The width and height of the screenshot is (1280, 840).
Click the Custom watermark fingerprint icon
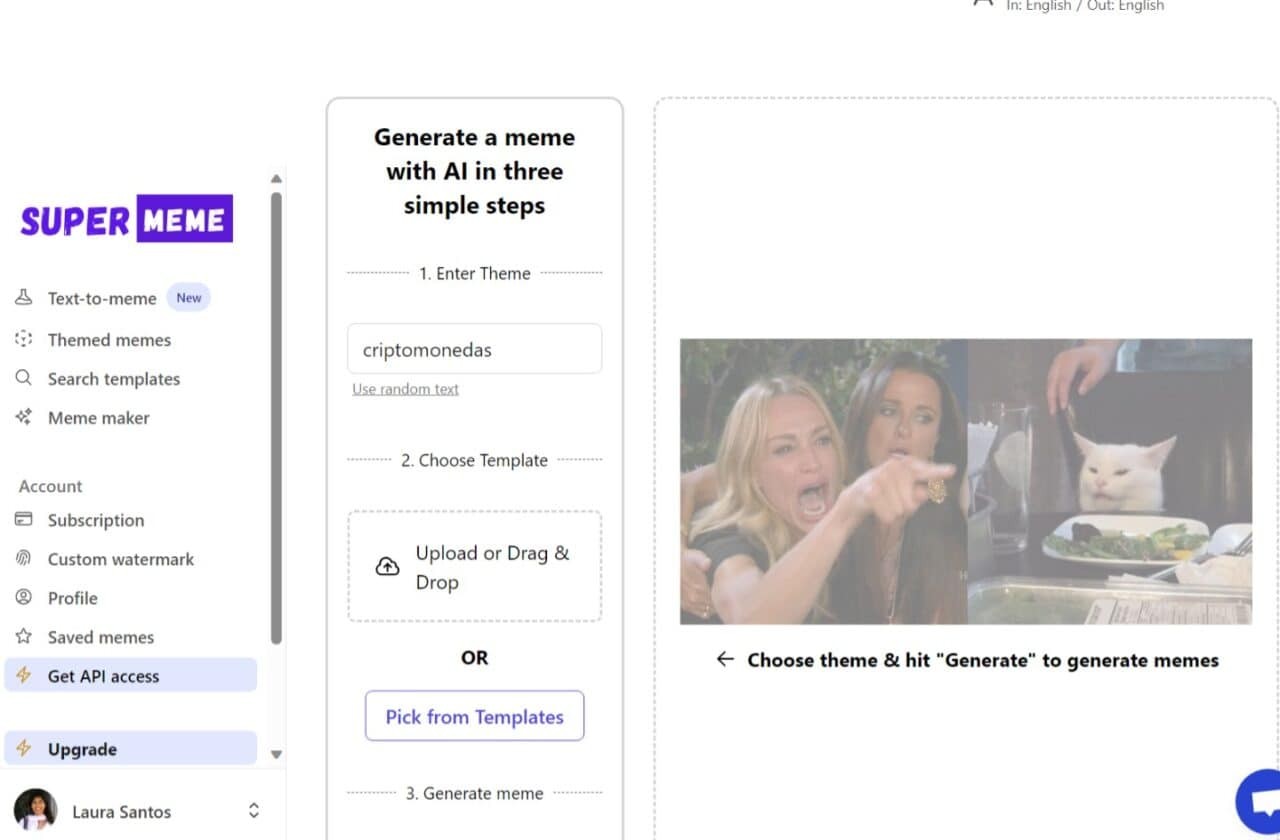click(24, 558)
